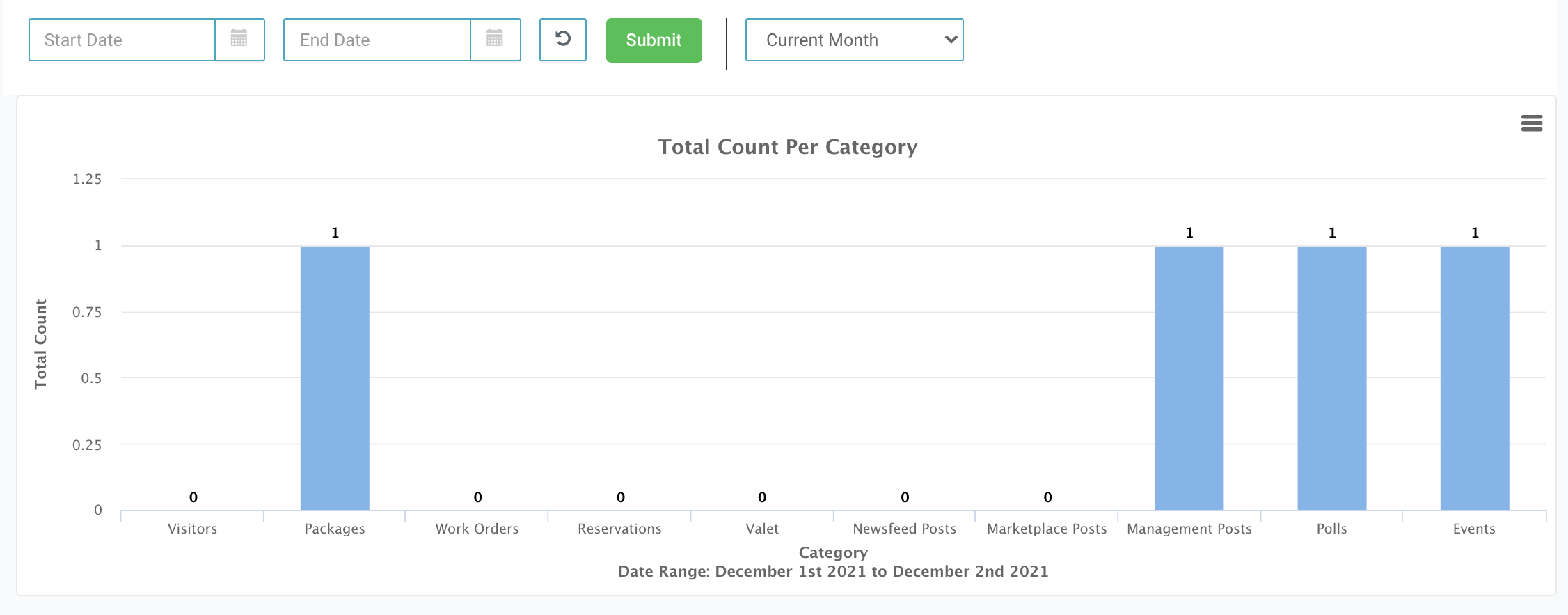Image resolution: width=1568 pixels, height=615 pixels.
Task: Click the Reservations axis label
Action: point(619,529)
